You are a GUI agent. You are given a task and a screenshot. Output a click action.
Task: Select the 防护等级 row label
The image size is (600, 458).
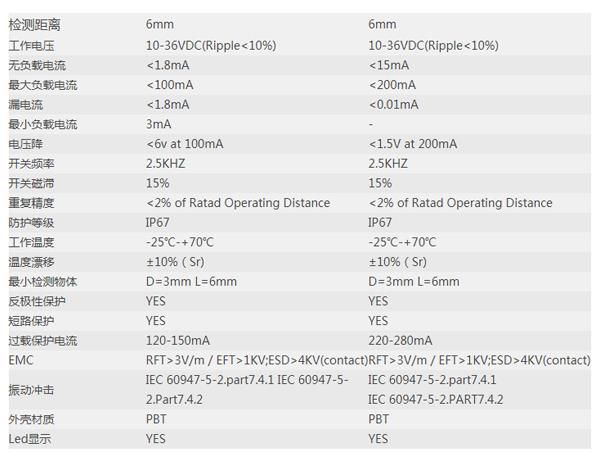pyautogui.click(x=31, y=223)
